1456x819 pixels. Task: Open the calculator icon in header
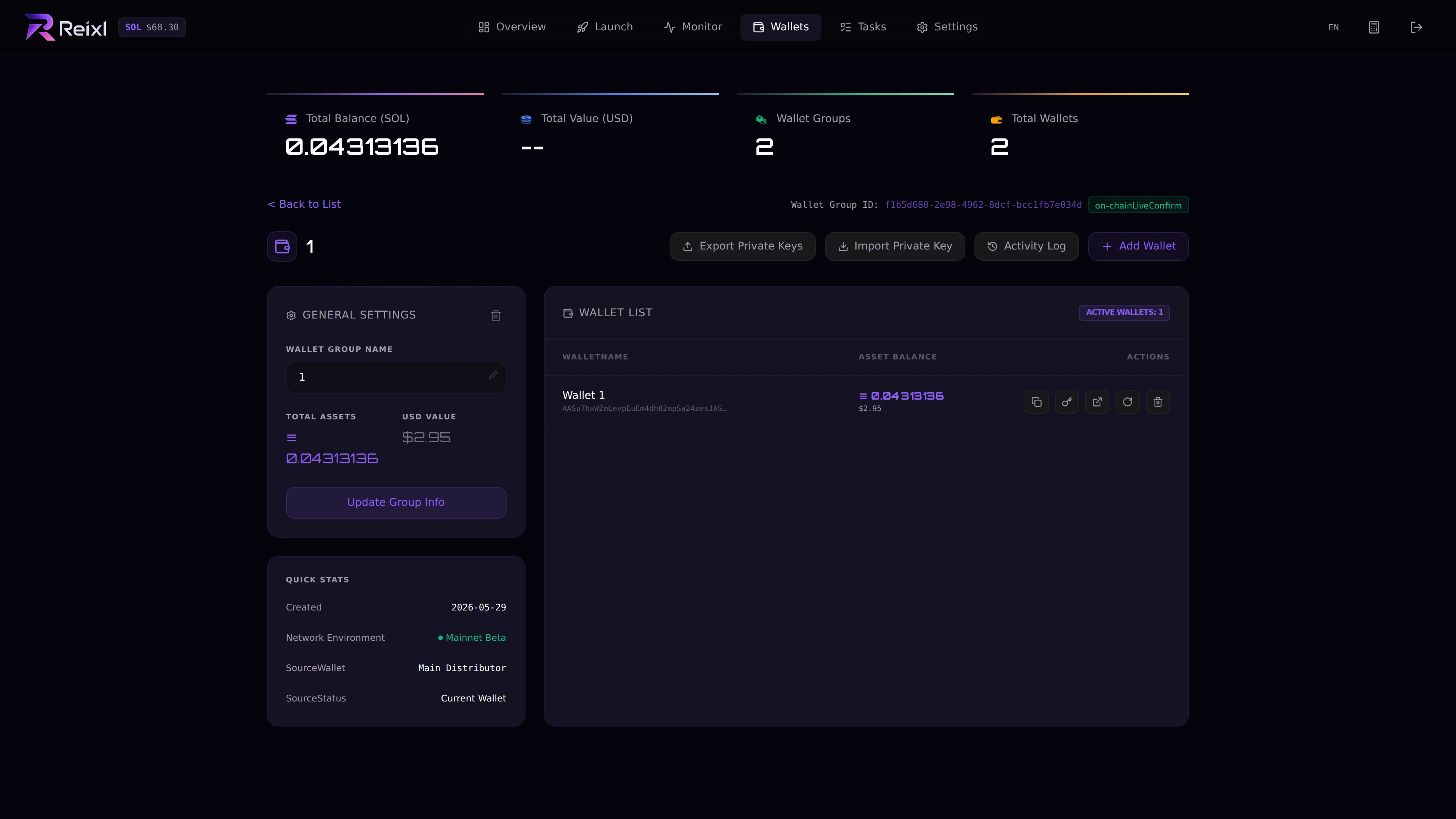1374,27
